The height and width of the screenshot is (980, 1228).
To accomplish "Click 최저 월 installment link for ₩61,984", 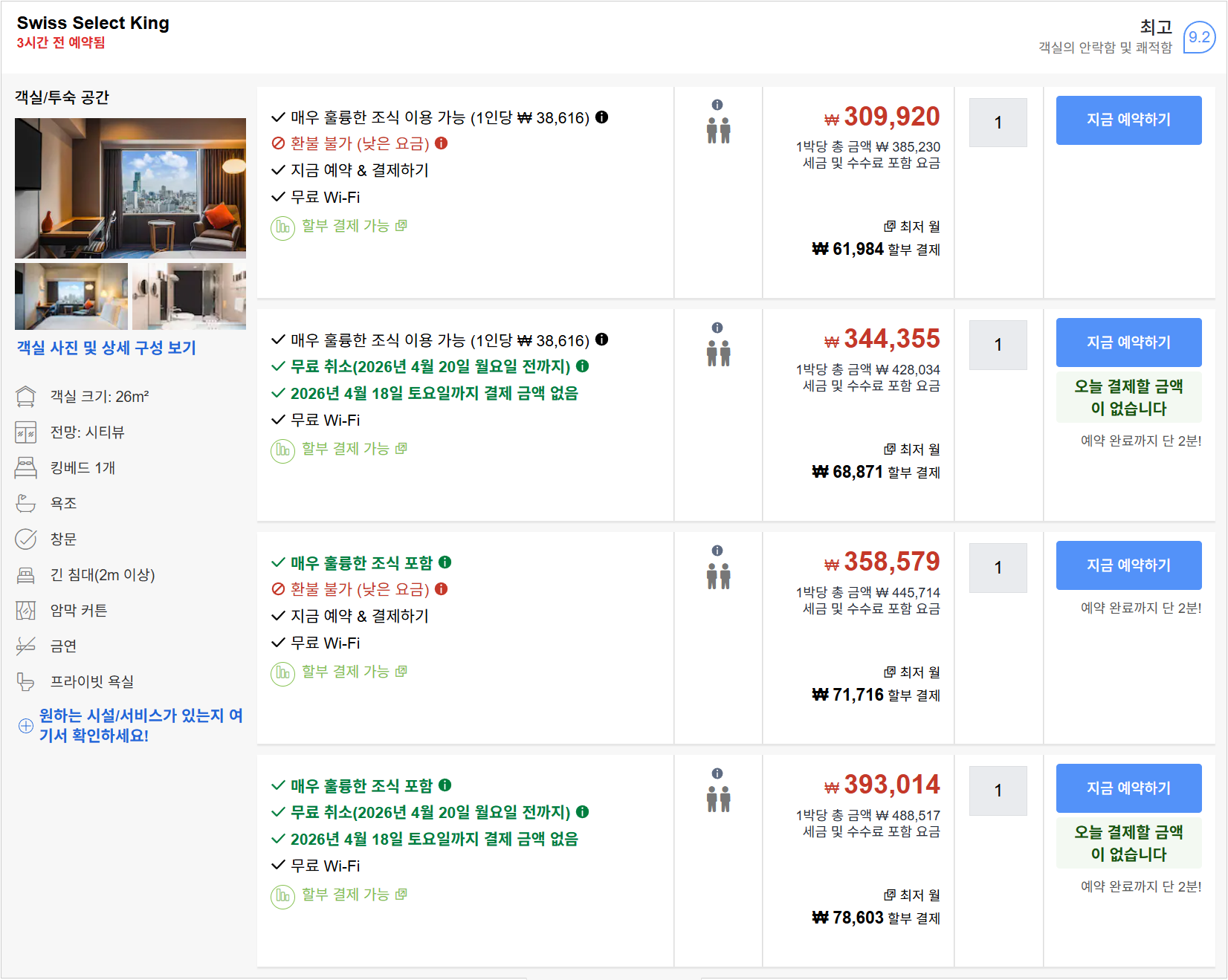I will [912, 227].
